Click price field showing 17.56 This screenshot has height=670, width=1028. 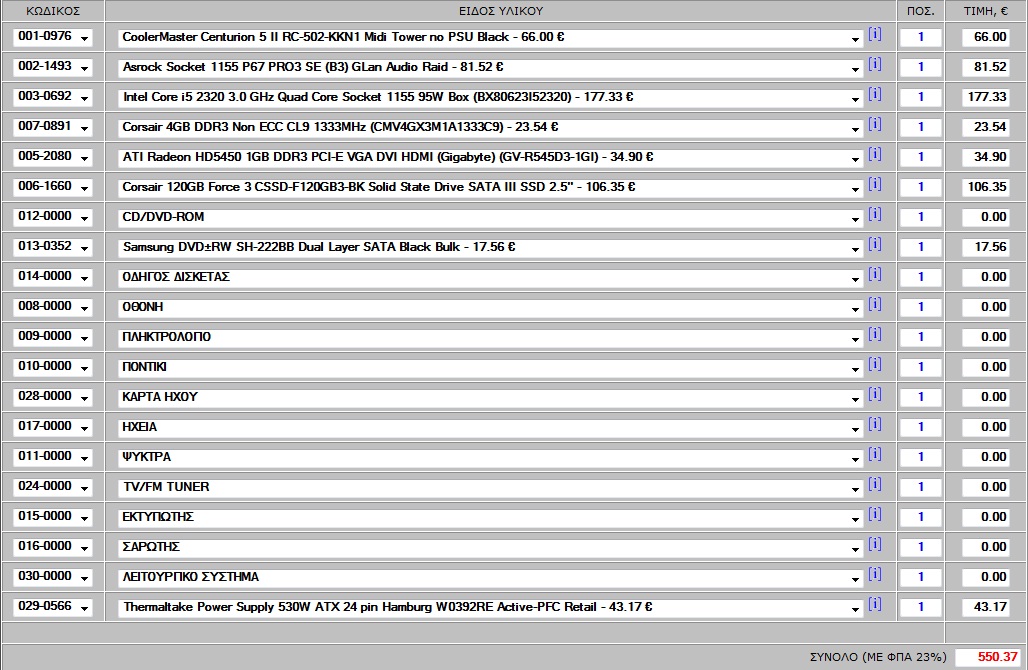[x=985, y=247]
